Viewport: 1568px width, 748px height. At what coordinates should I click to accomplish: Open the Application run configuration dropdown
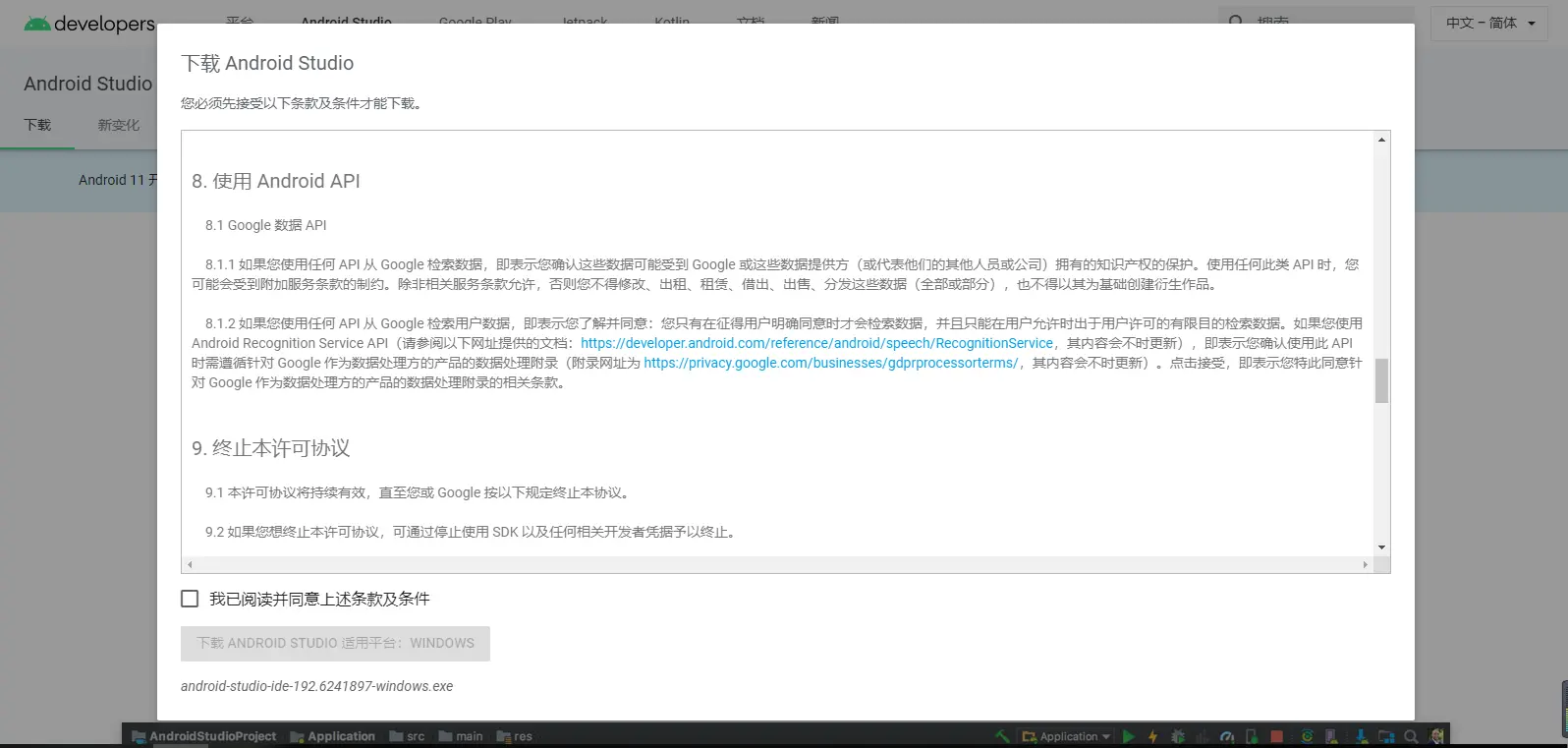[x=1067, y=736]
